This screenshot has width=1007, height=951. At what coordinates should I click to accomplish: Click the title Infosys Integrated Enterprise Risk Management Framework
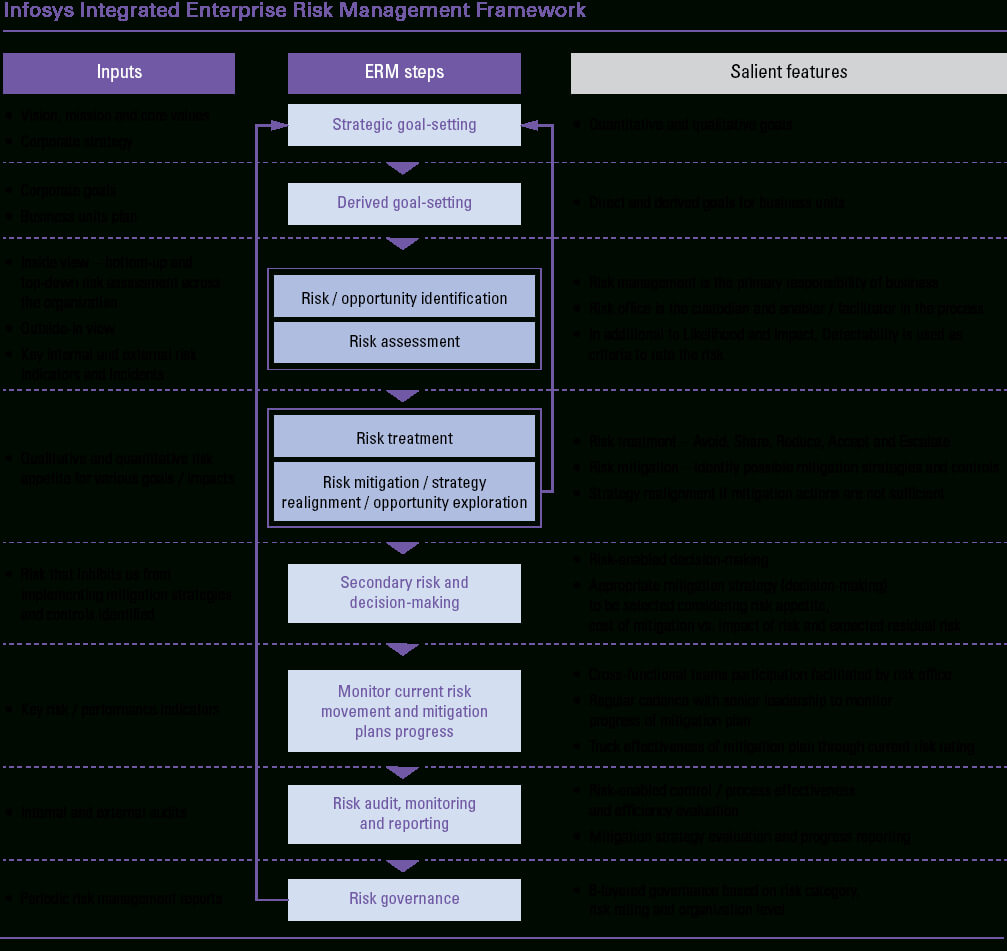click(x=295, y=10)
